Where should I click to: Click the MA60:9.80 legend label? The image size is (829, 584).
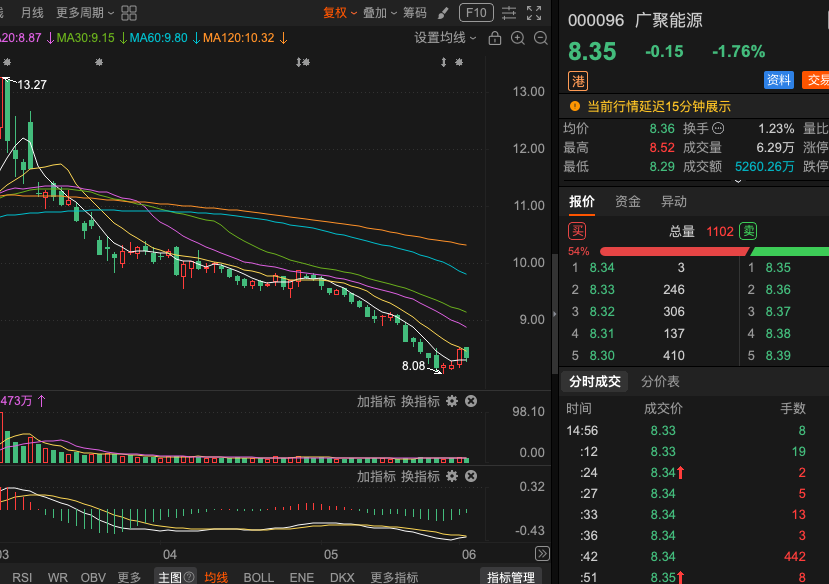[x=159, y=38]
